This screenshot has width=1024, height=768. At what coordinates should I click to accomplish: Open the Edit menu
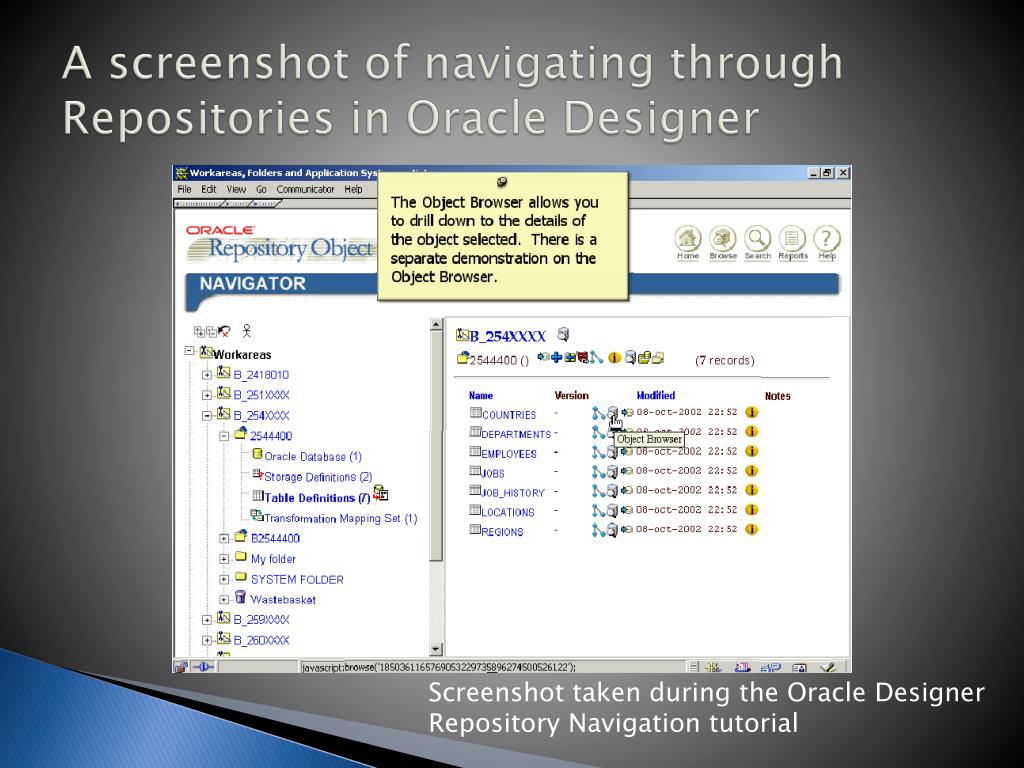click(x=209, y=189)
